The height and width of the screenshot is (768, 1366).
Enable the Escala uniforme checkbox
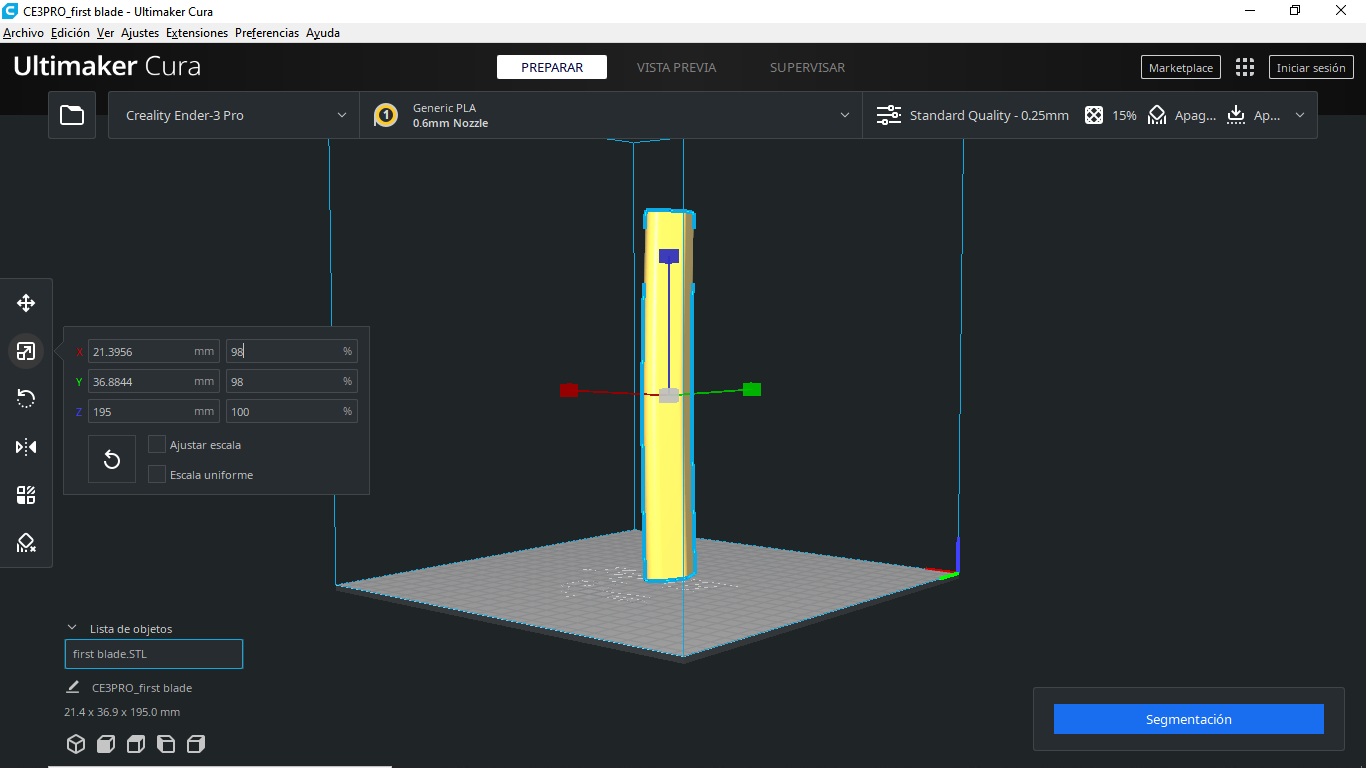point(157,474)
